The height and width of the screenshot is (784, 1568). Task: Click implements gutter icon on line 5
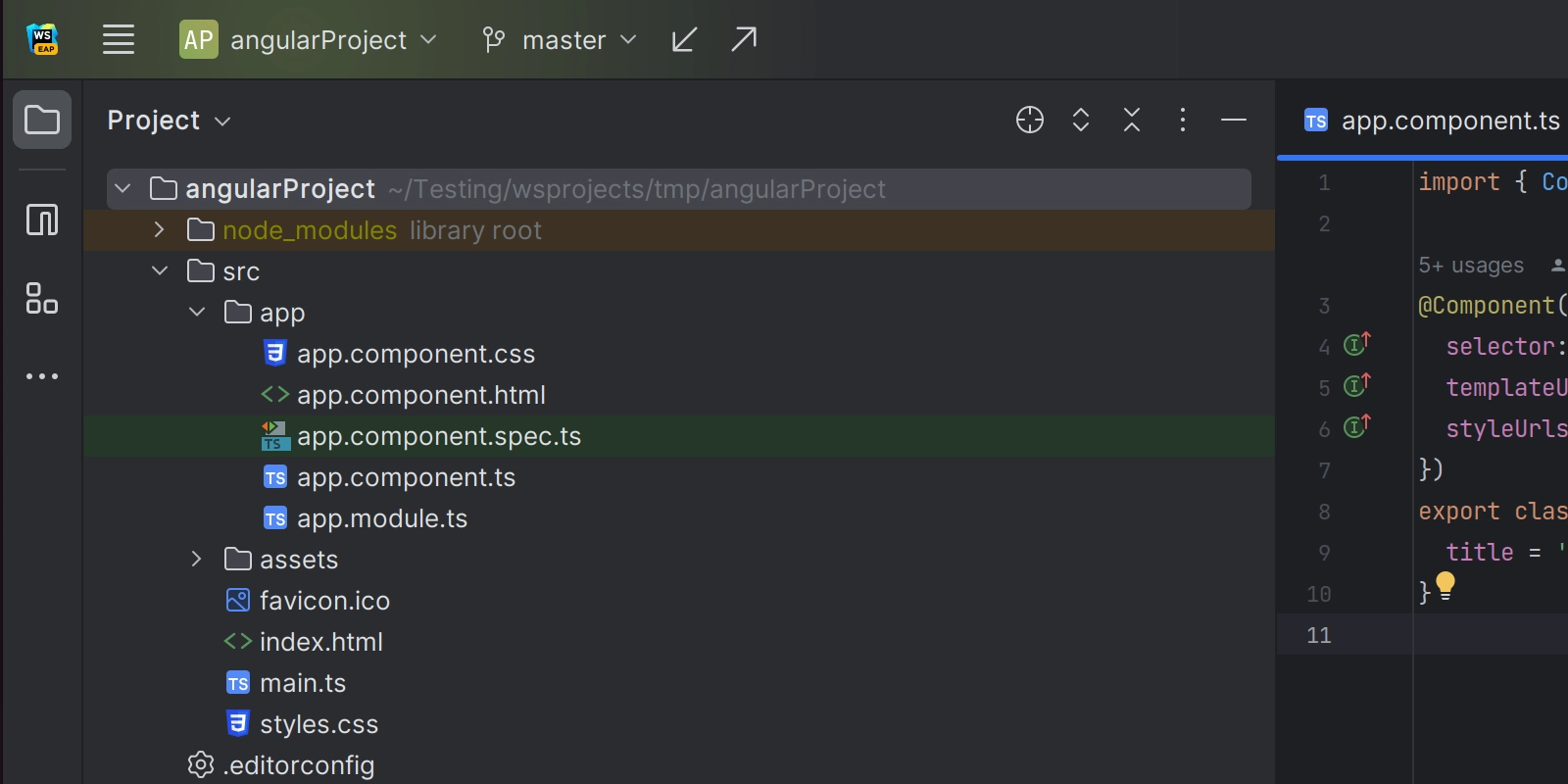point(1357,385)
